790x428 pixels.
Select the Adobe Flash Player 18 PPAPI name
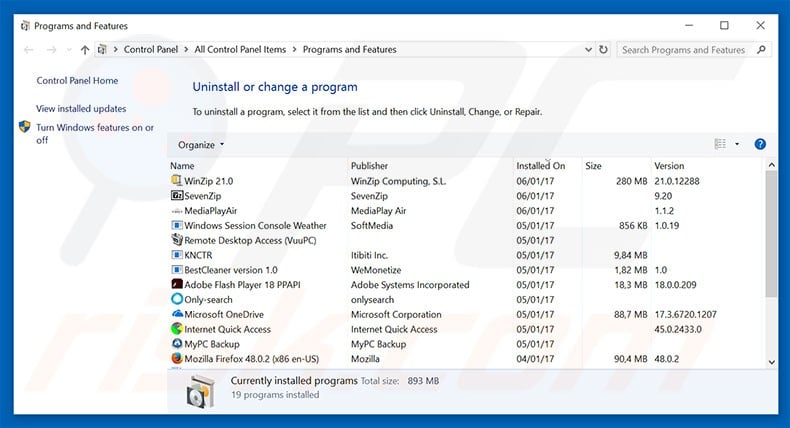click(242, 285)
